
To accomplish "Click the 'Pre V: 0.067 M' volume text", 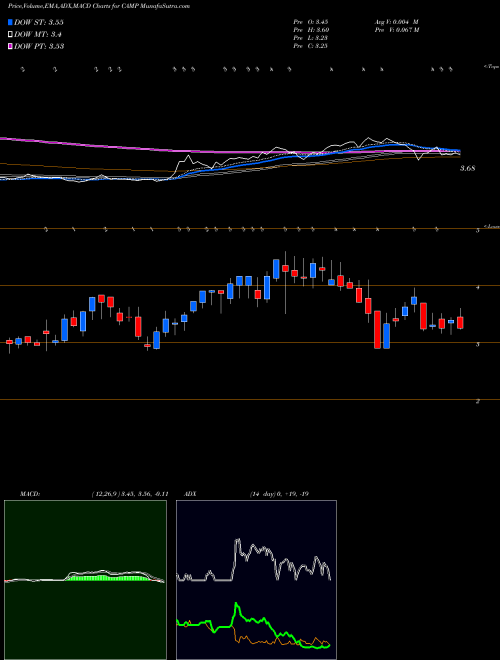I will tap(397, 30).
